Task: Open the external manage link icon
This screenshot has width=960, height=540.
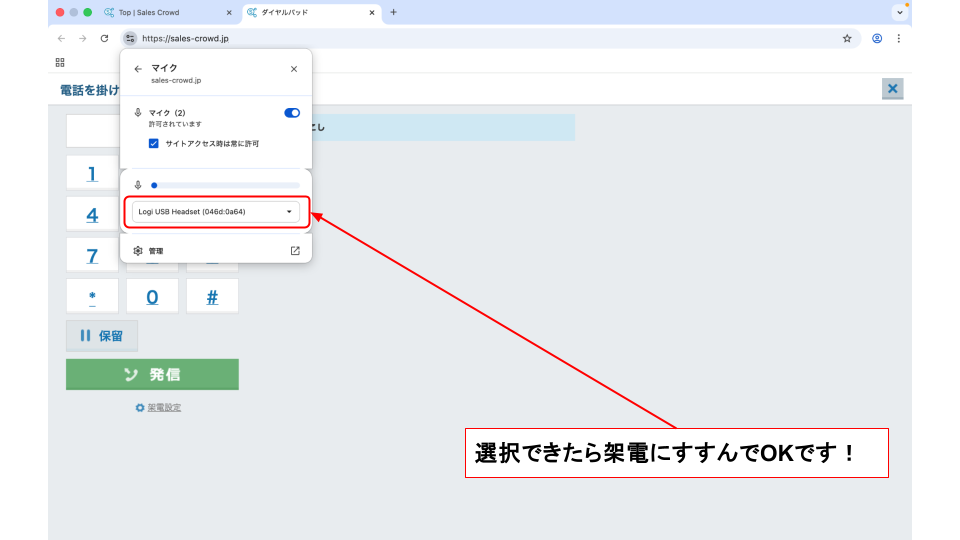Action: tap(295, 251)
